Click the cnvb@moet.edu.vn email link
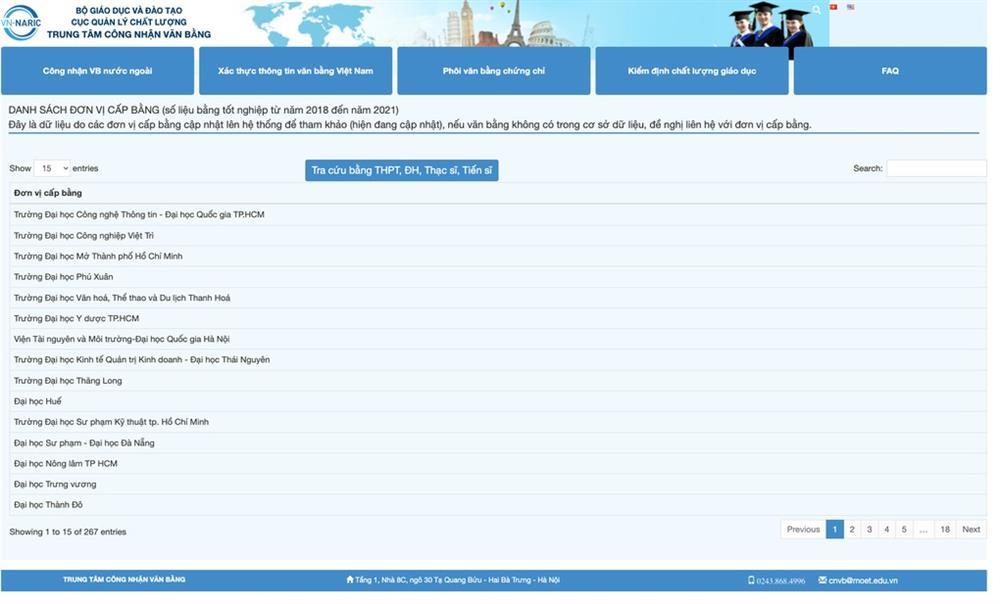The height and width of the screenshot is (604, 1000). click(x=863, y=580)
